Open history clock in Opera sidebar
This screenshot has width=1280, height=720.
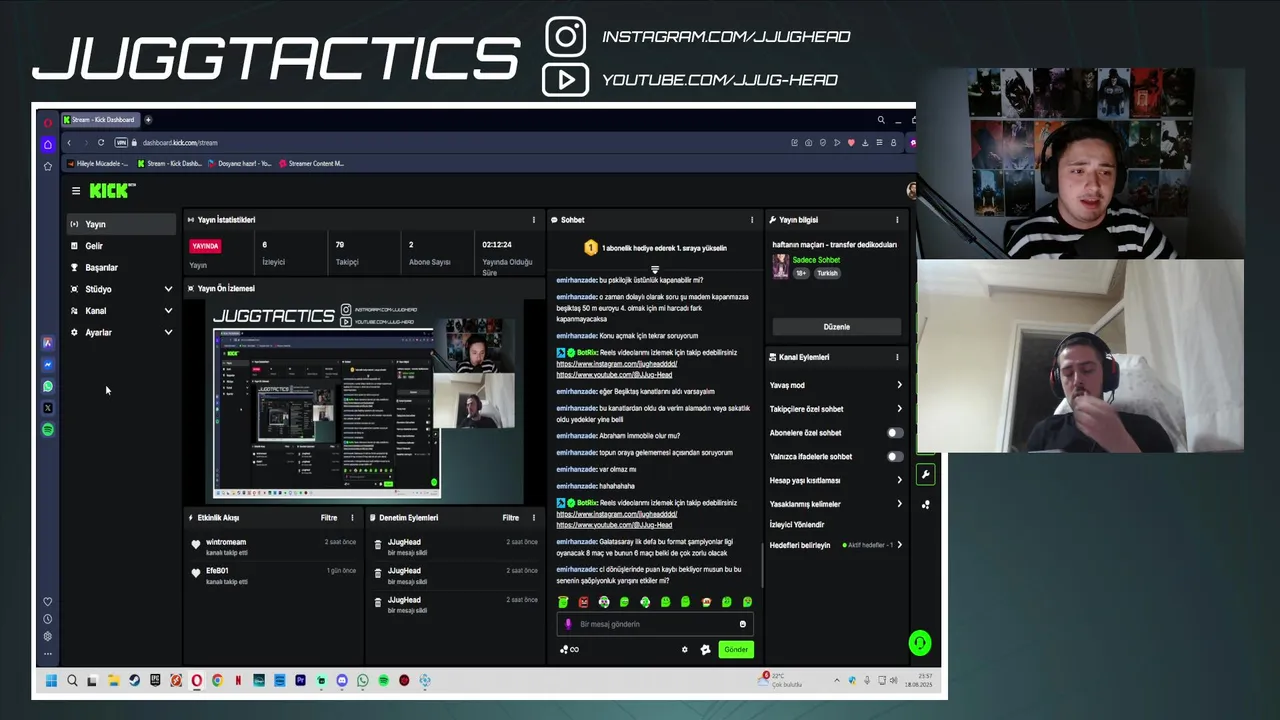pyautogui.click(x=47, y=619)
